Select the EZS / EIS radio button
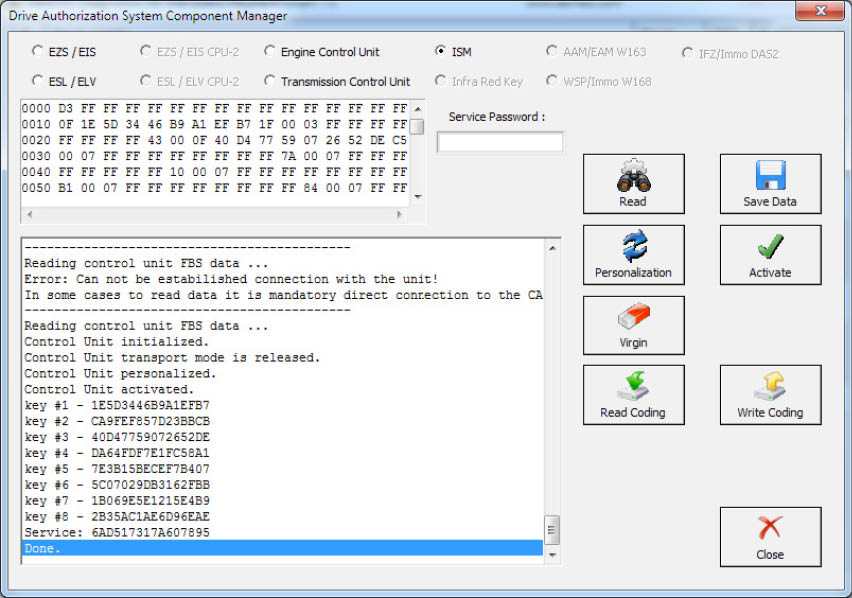 pyautogui.click(x=38, y=51)
